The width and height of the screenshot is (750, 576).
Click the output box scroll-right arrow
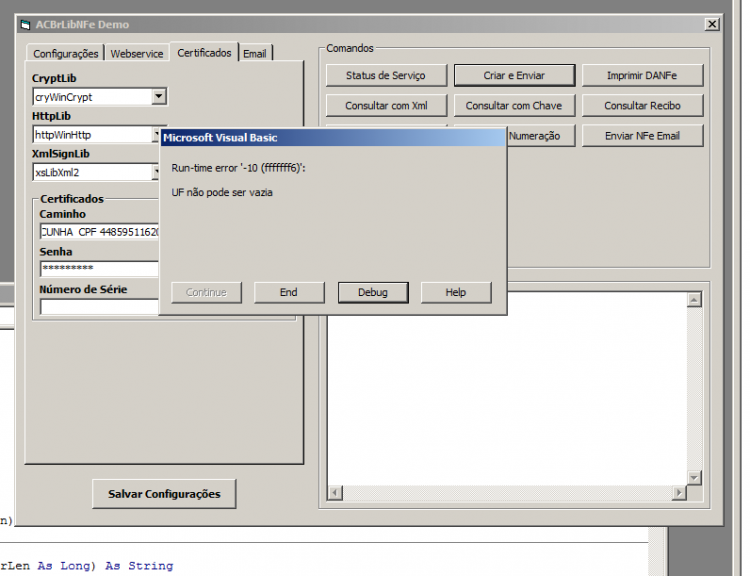pos(679,493)
